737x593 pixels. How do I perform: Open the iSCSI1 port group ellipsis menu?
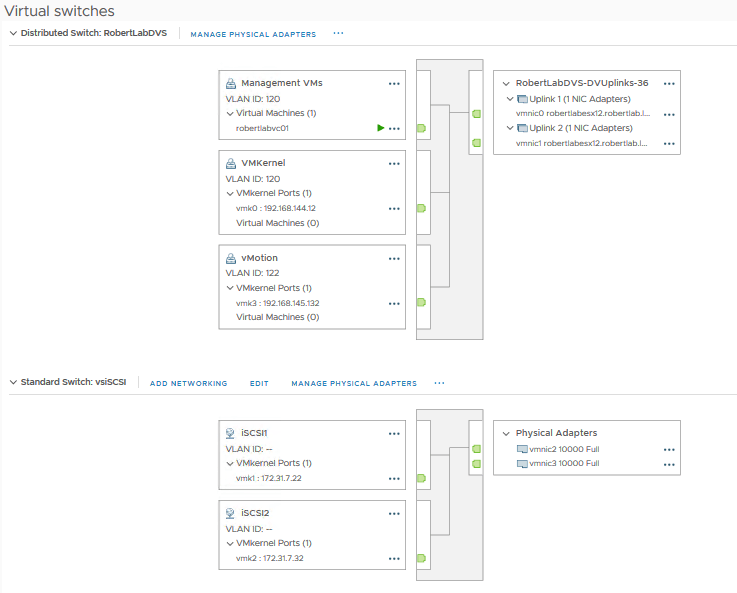(394, 433)
